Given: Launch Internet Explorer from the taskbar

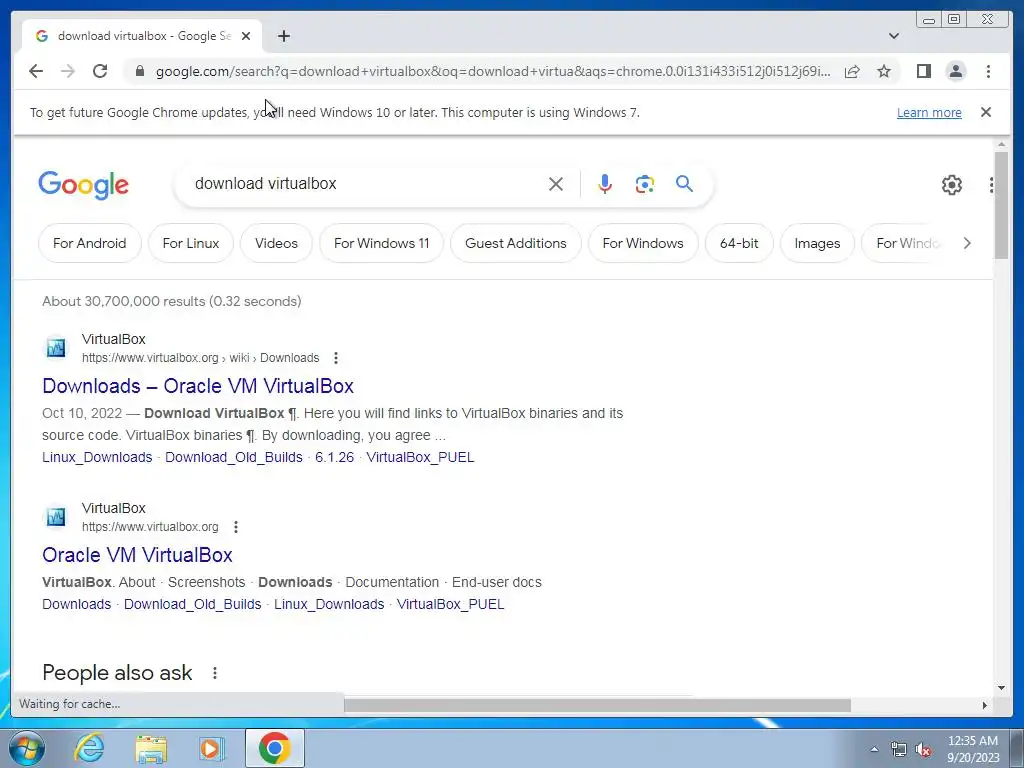Looking at the screenshot, I should [x=88, y=748].
